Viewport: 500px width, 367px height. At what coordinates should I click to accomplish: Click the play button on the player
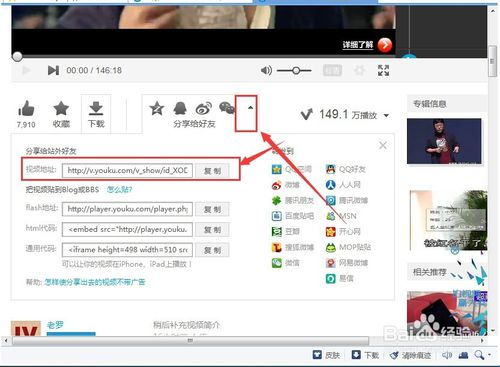pos(26,70)
